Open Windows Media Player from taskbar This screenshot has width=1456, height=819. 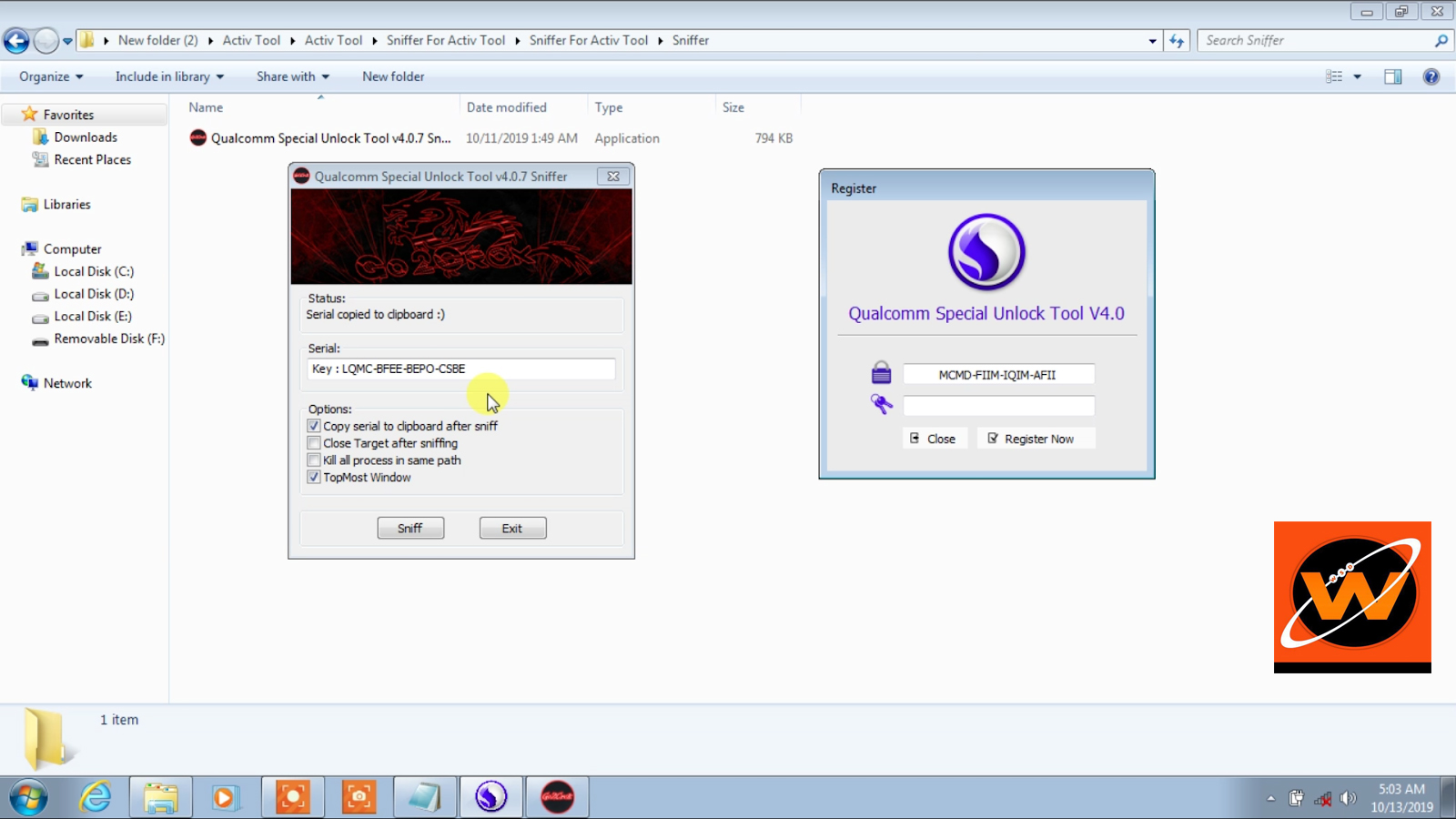pos(225,797)
